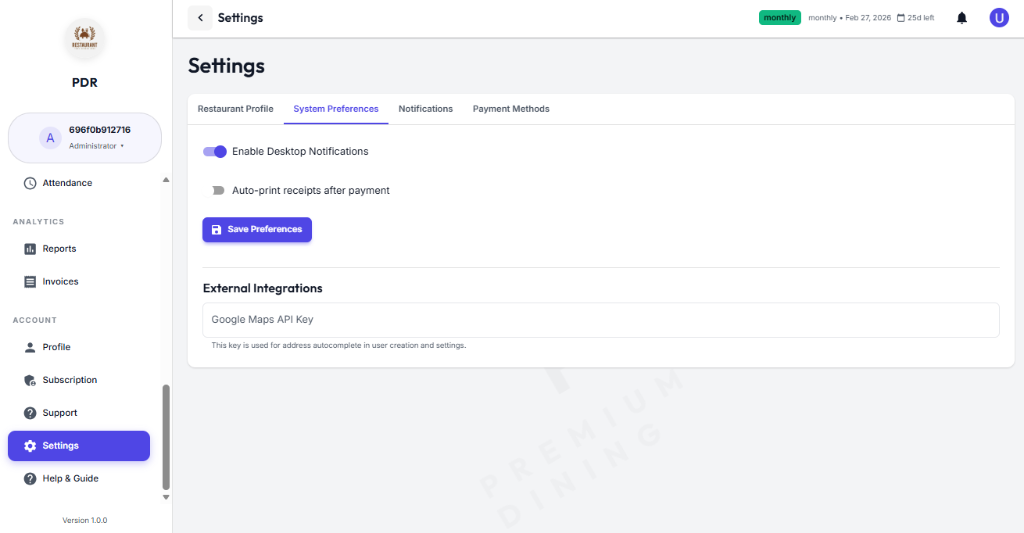The width and height of the screenshot is (1024, 533).
Task: Click the back arrow button in header
Action: point(200,18)
